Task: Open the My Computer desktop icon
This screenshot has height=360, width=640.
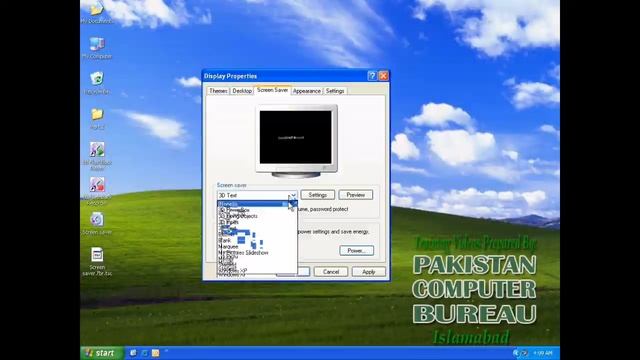Action: pos(97,47)
